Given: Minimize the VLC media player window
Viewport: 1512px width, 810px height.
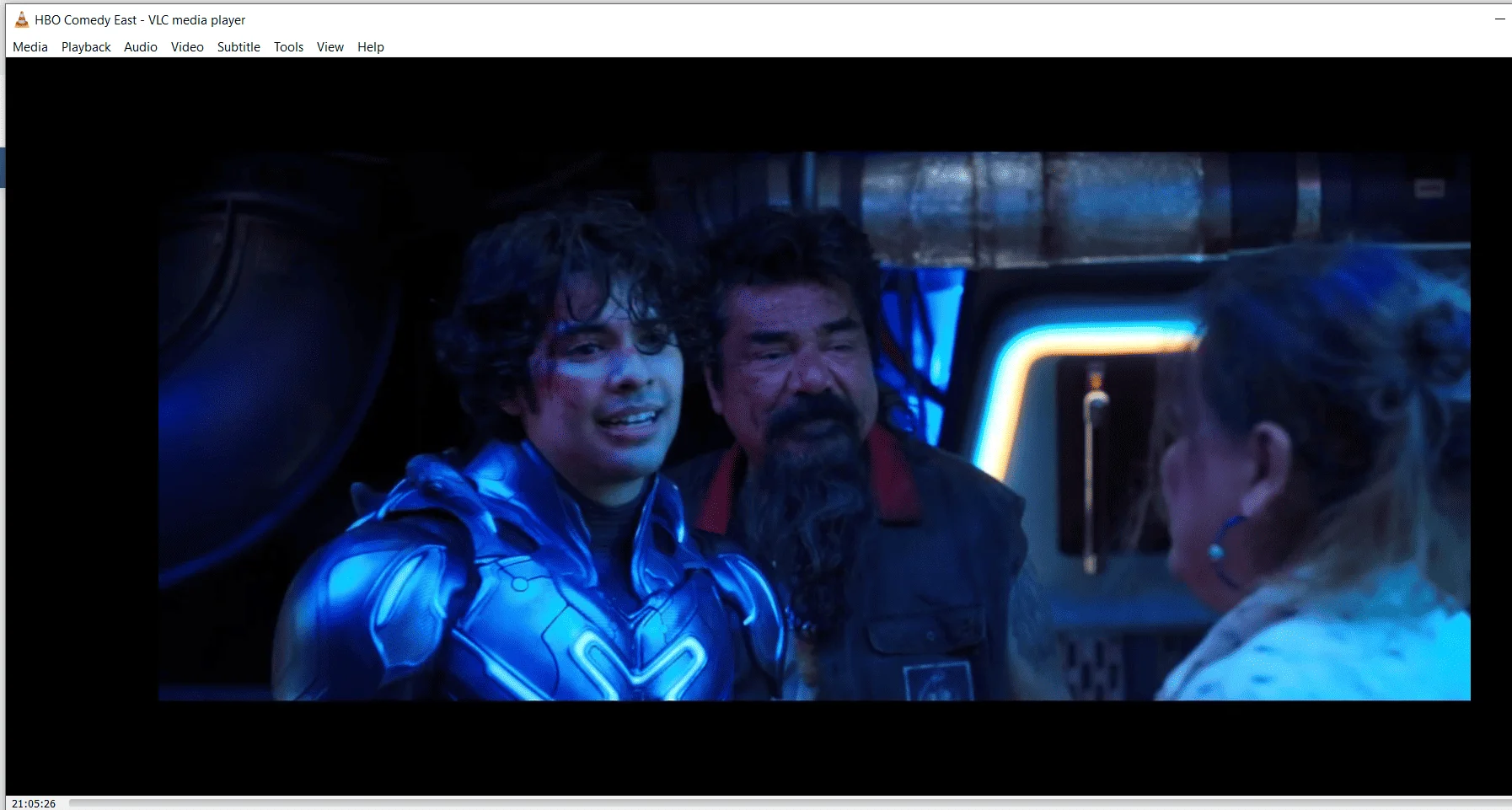Looking at the screenshot, I should click(1500, 19).
